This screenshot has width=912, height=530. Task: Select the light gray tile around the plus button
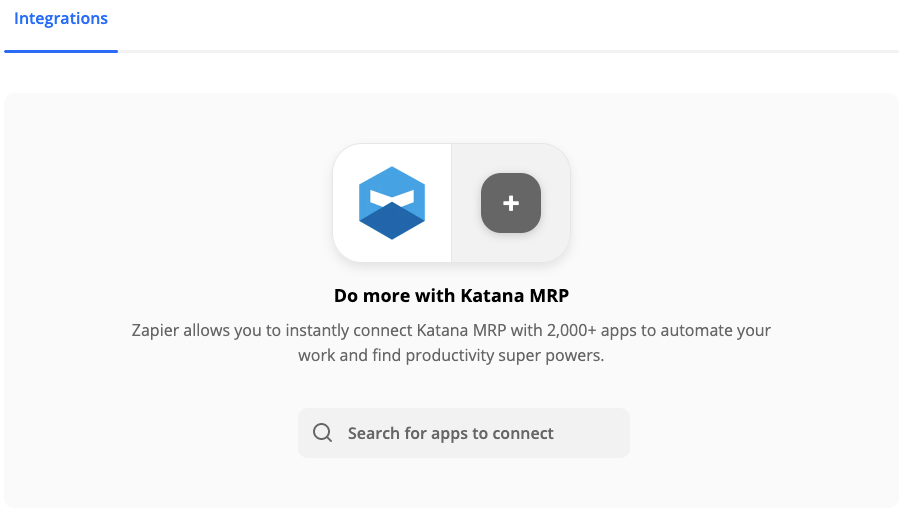point(511,203)
